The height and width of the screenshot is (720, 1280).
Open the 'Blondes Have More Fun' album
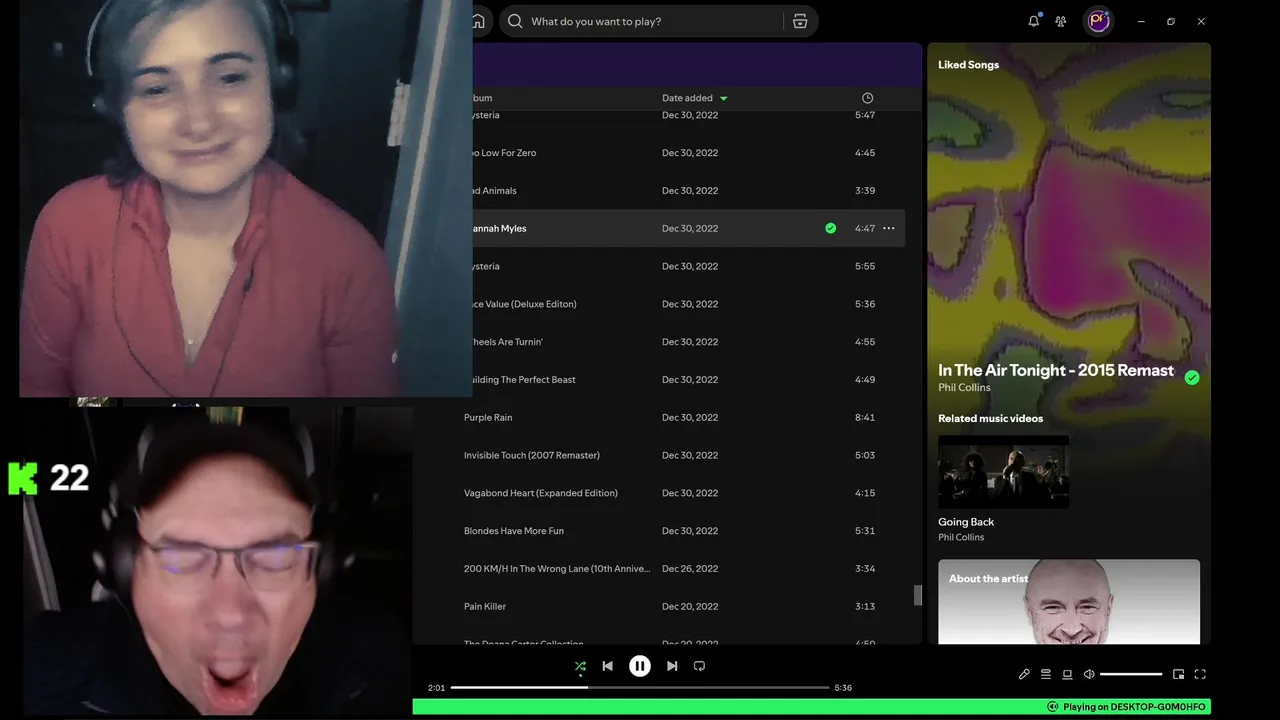tap(514, 531)
